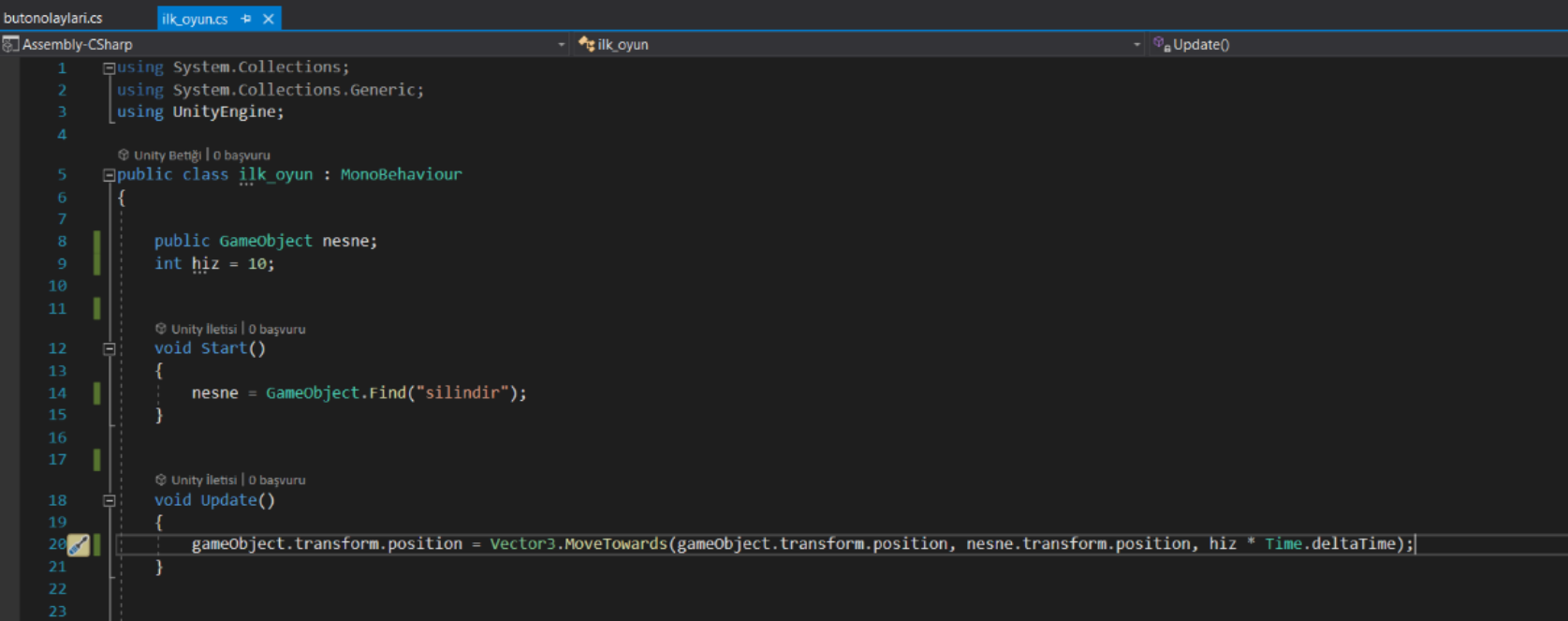Collapse the Start() method block
1568x621 pixels.
(x=109, y=348)
